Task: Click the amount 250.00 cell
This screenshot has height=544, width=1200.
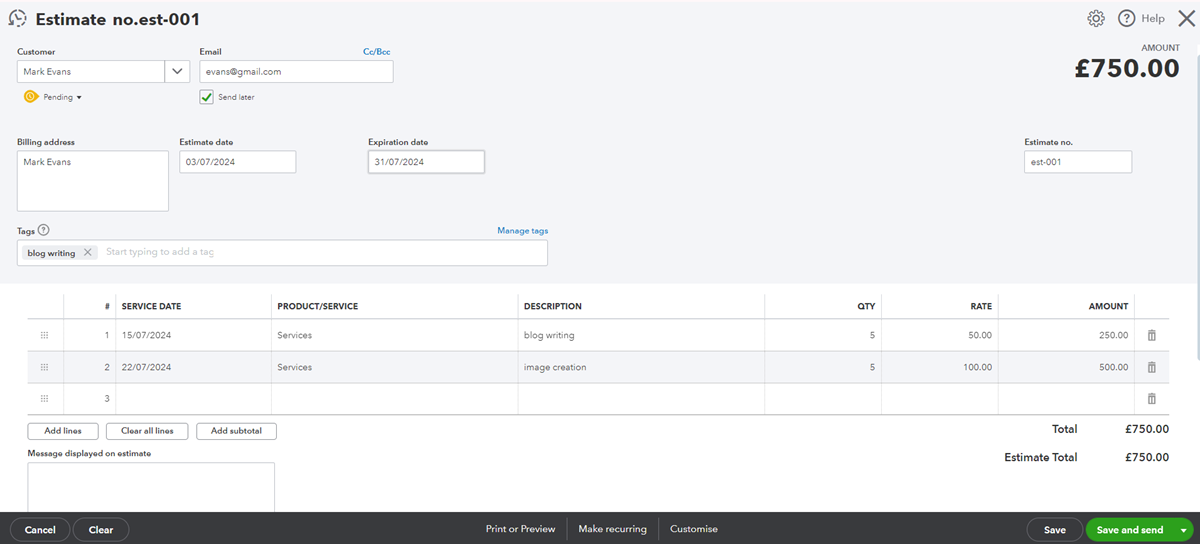Action: pyautogui.click(x=1066, y=335)
